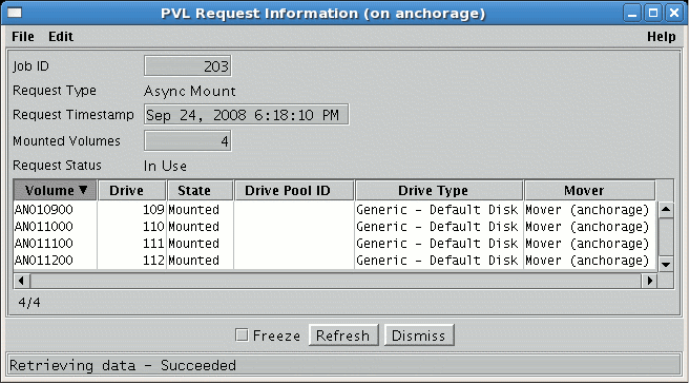Click the Mover column header

click(589, 190)
